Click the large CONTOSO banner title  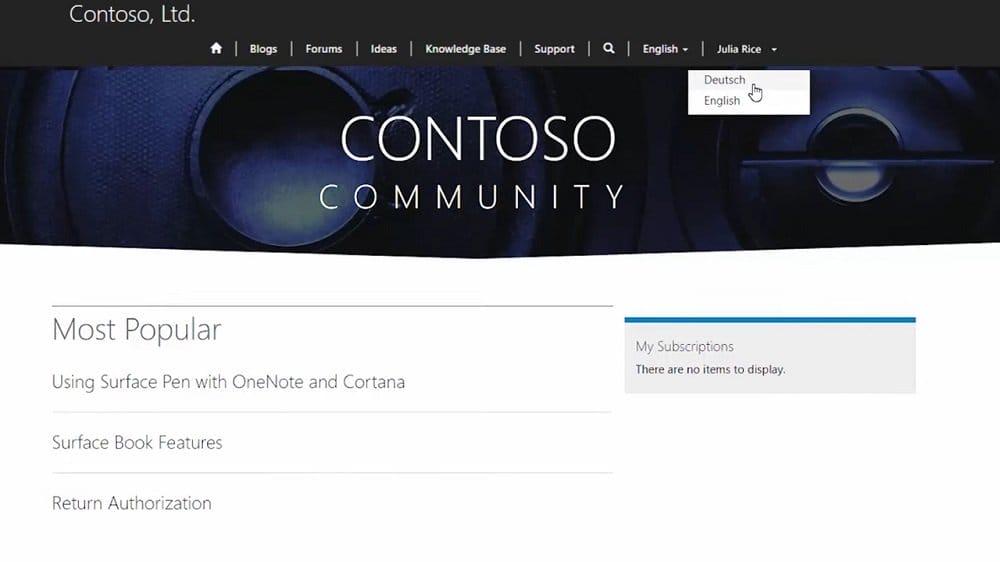pyautogui.click(x=477, y=140)
